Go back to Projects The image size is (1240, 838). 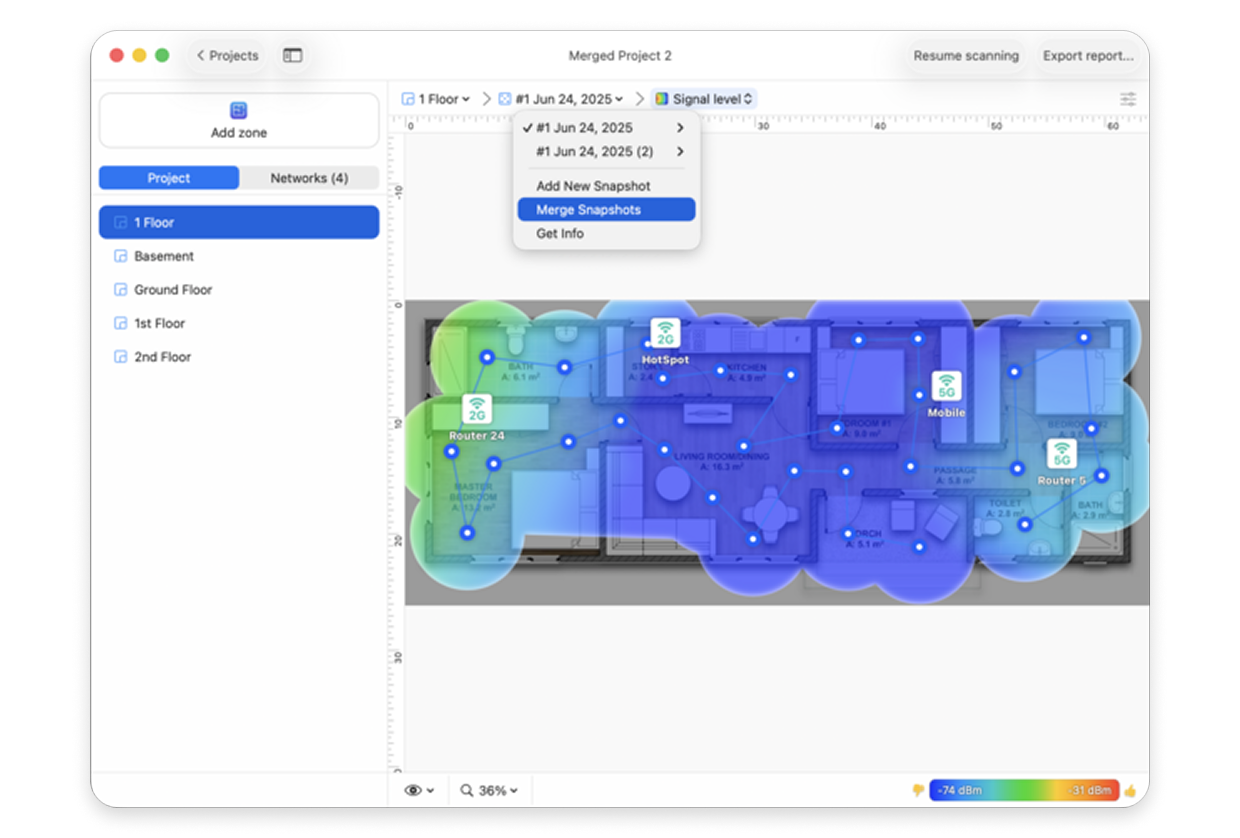click(x=227, y=56)
